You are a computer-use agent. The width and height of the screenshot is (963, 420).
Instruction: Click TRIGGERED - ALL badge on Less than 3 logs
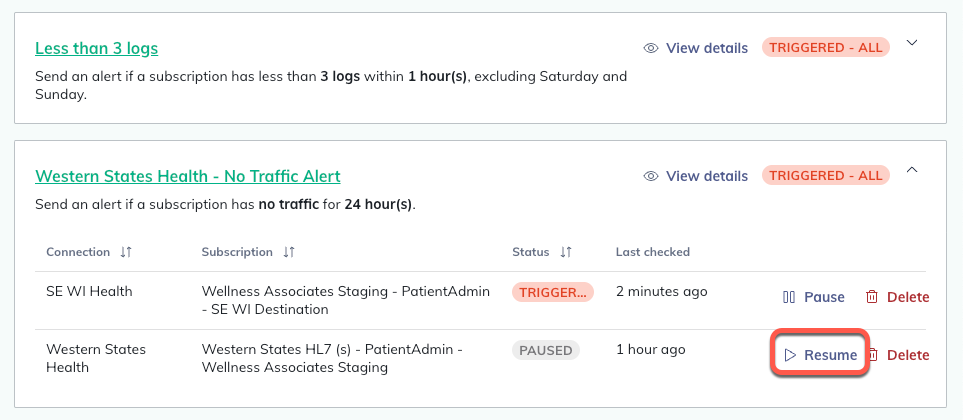825,47
